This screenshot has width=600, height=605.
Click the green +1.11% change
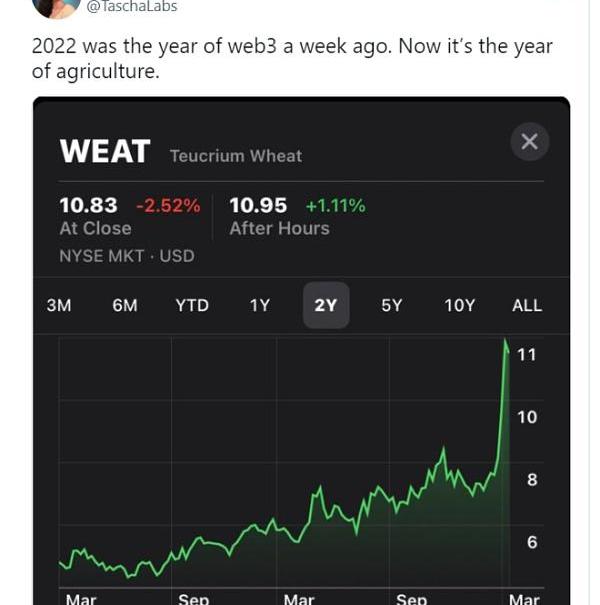335,206
